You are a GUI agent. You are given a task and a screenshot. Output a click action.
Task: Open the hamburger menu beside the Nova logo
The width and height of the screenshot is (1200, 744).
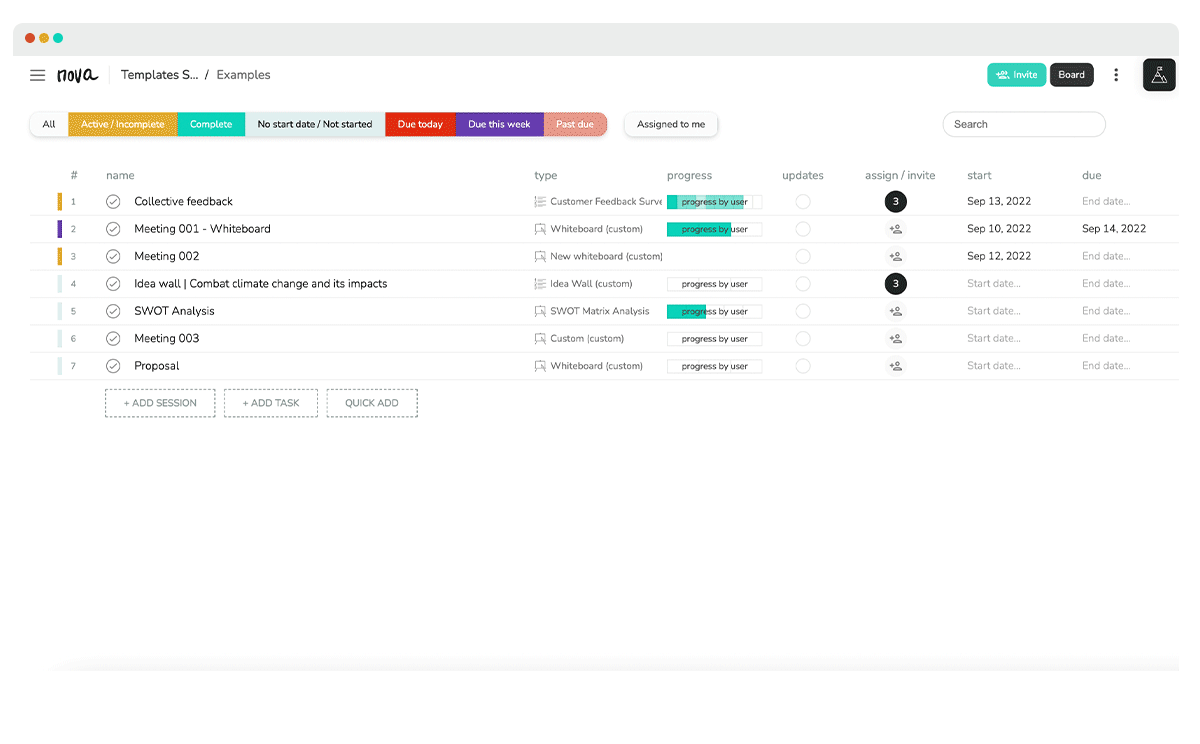37,75
